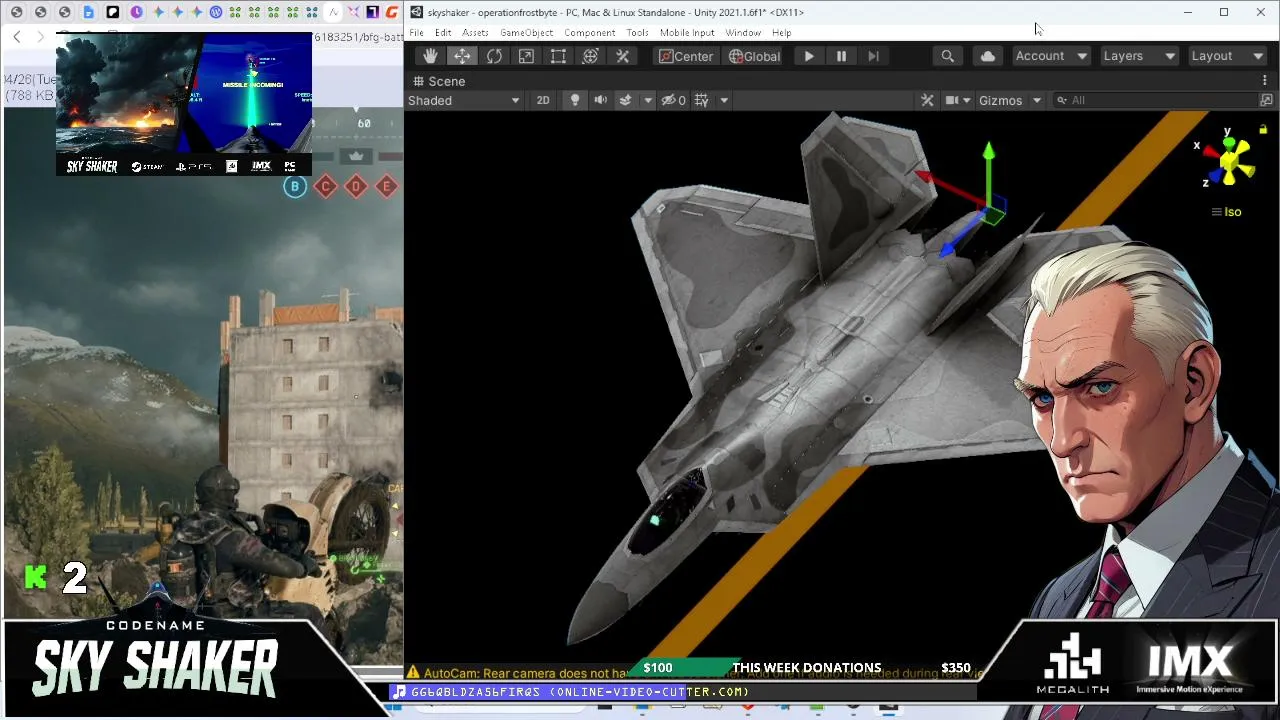
Task: Align view to the green Y axis cone
Action: (1229, 143)
